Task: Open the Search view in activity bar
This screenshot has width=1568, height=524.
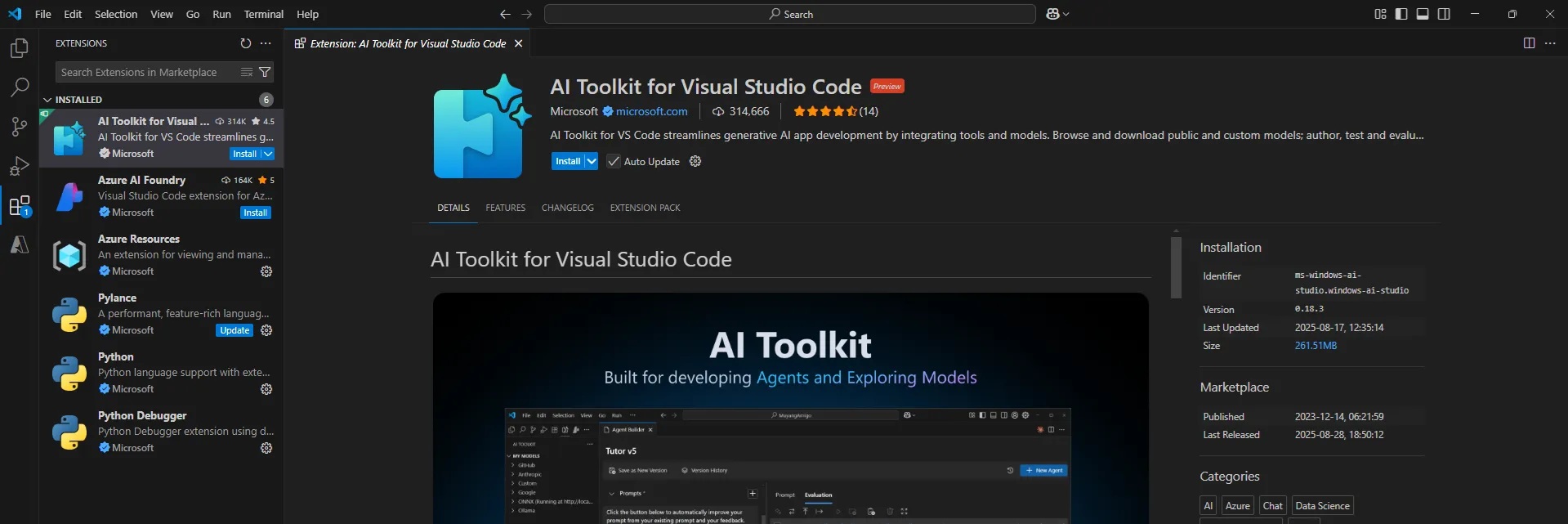Action: coord(20,87)
